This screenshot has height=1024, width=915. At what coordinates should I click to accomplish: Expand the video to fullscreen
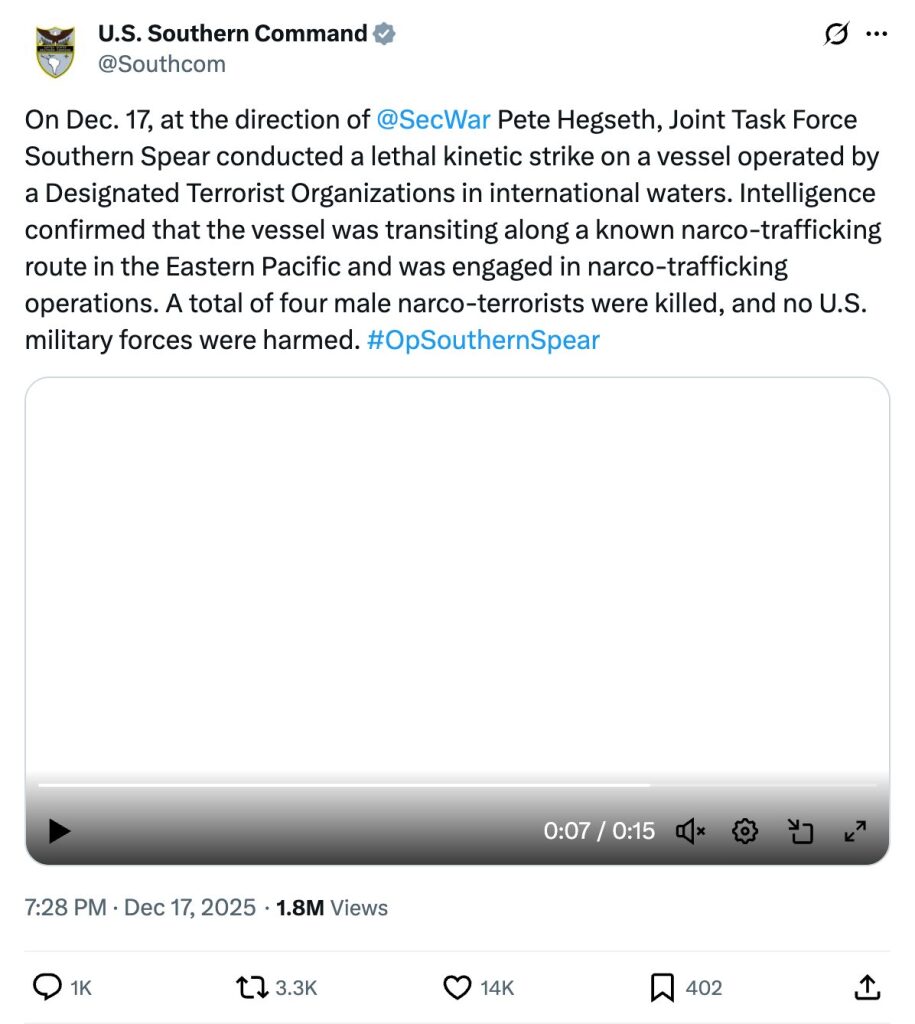855,830
